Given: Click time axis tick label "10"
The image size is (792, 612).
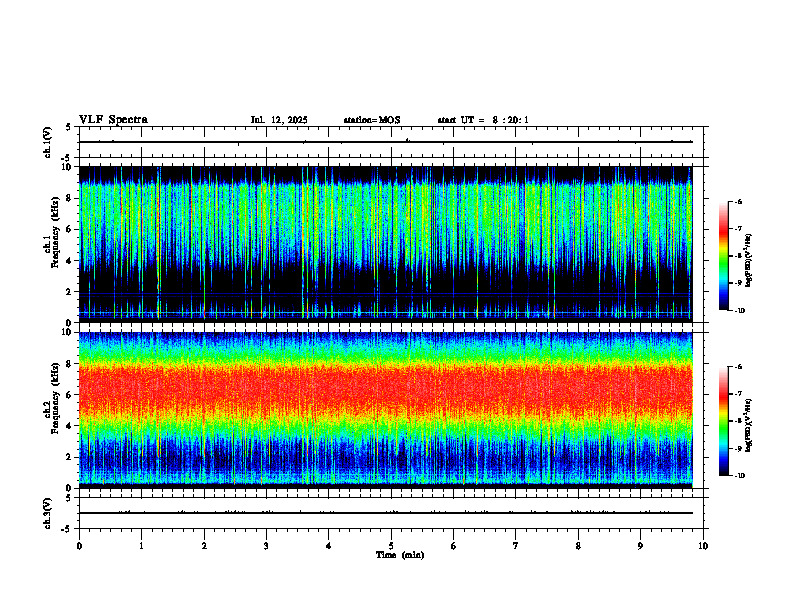Looking at the screenshot, I should [703, 546].
